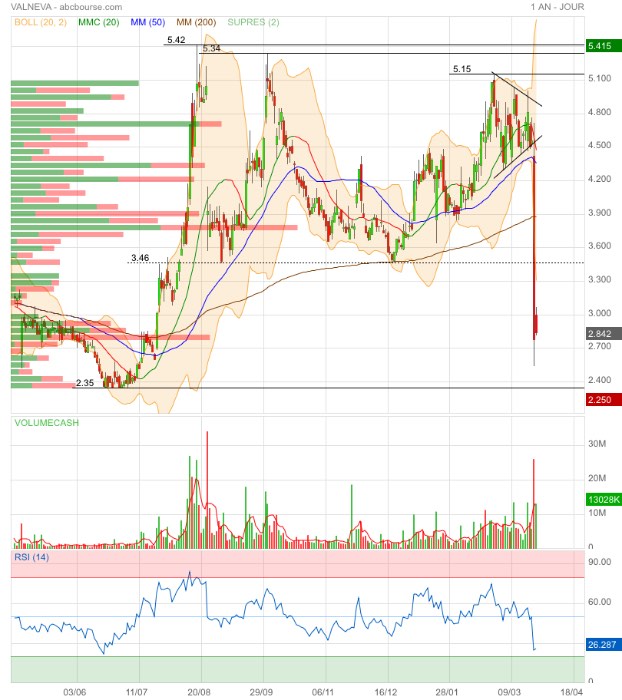Screen dimensions: 622x700
Task: Click the 3.46 dotted support label
Action: (x=140, y=258)
